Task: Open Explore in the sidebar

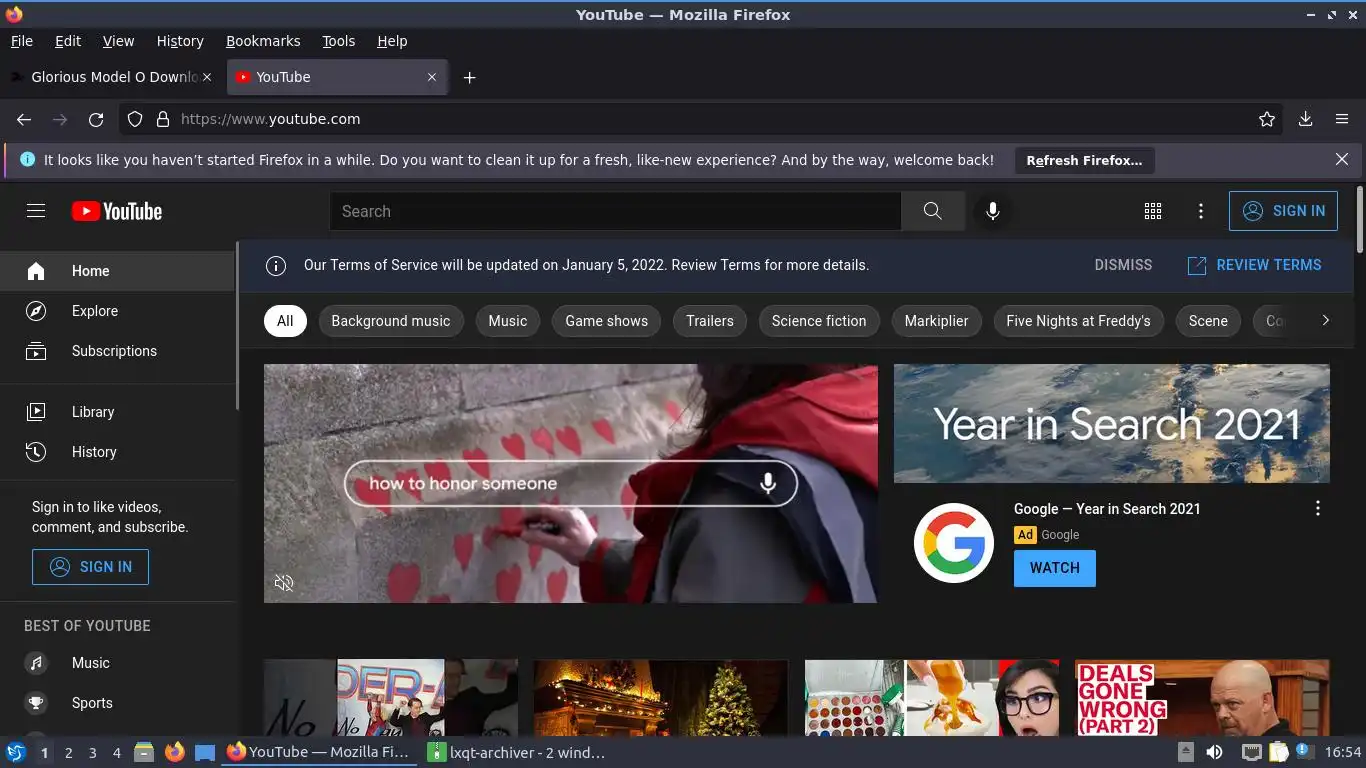Action: (119, 311)
